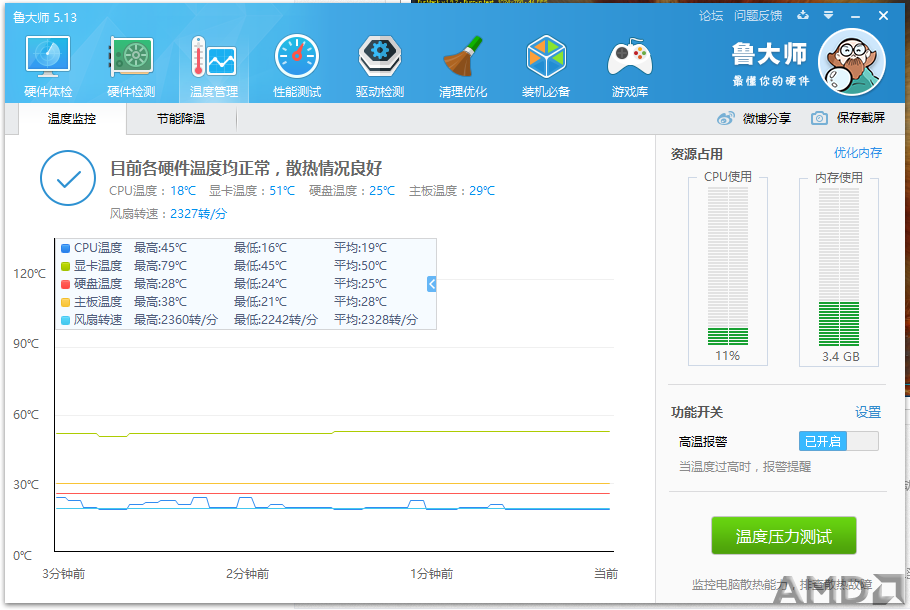Open the title bar dropdown menu arrow
The width and height of the screenshot is (910, 610).
tap(829, 16)
